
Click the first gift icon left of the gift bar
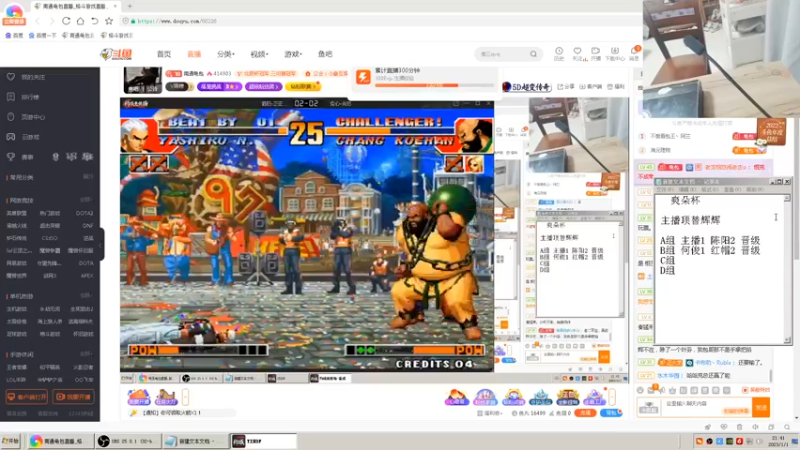138,397
